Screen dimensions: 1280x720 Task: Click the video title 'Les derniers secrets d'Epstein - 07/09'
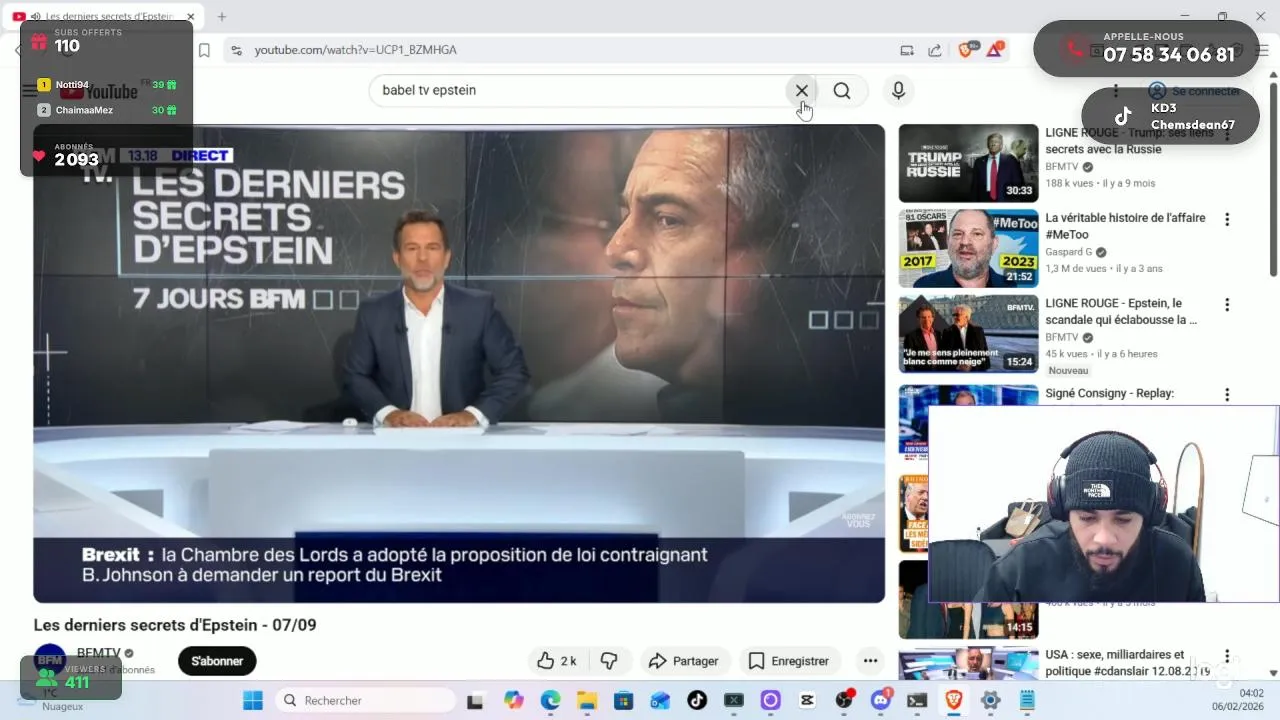tap(175, 625)
